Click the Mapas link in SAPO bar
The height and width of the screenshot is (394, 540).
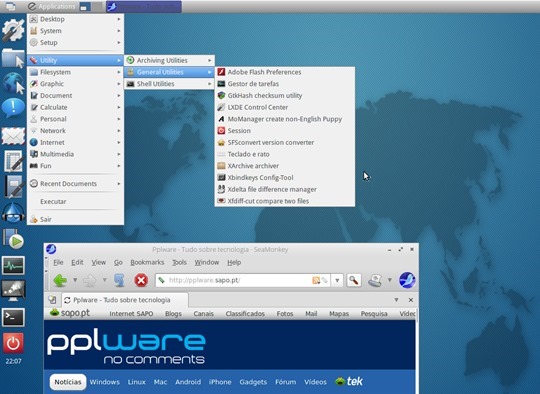pos(339,314)
